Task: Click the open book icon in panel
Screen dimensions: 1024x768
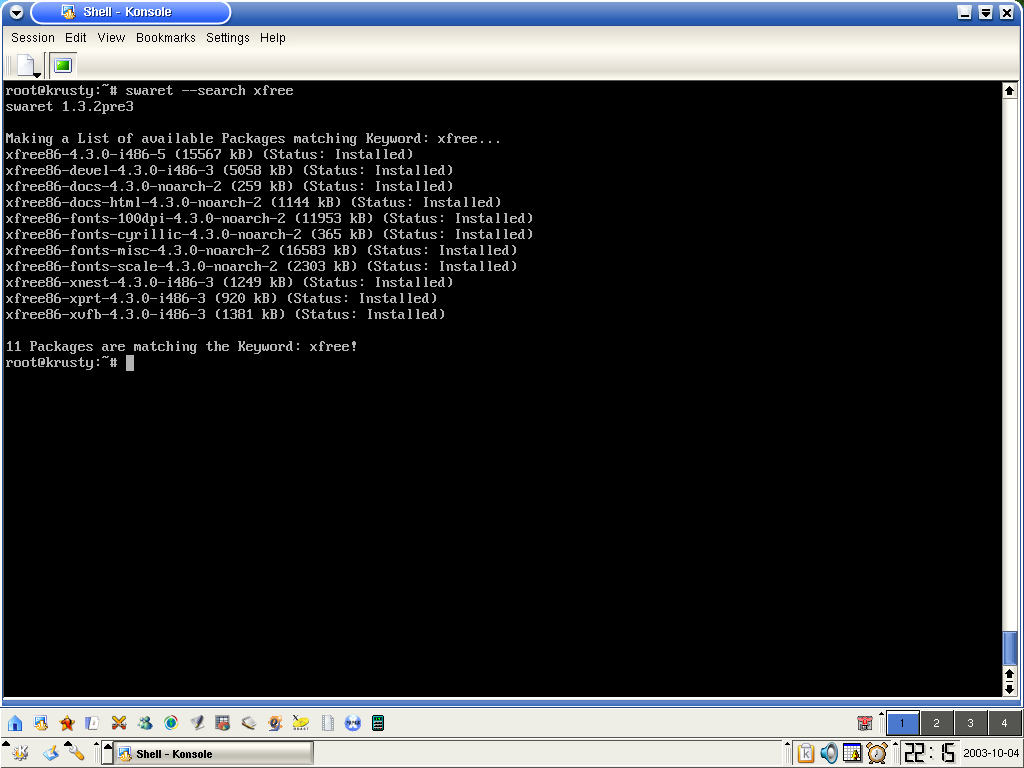Action: pos(249,723)
